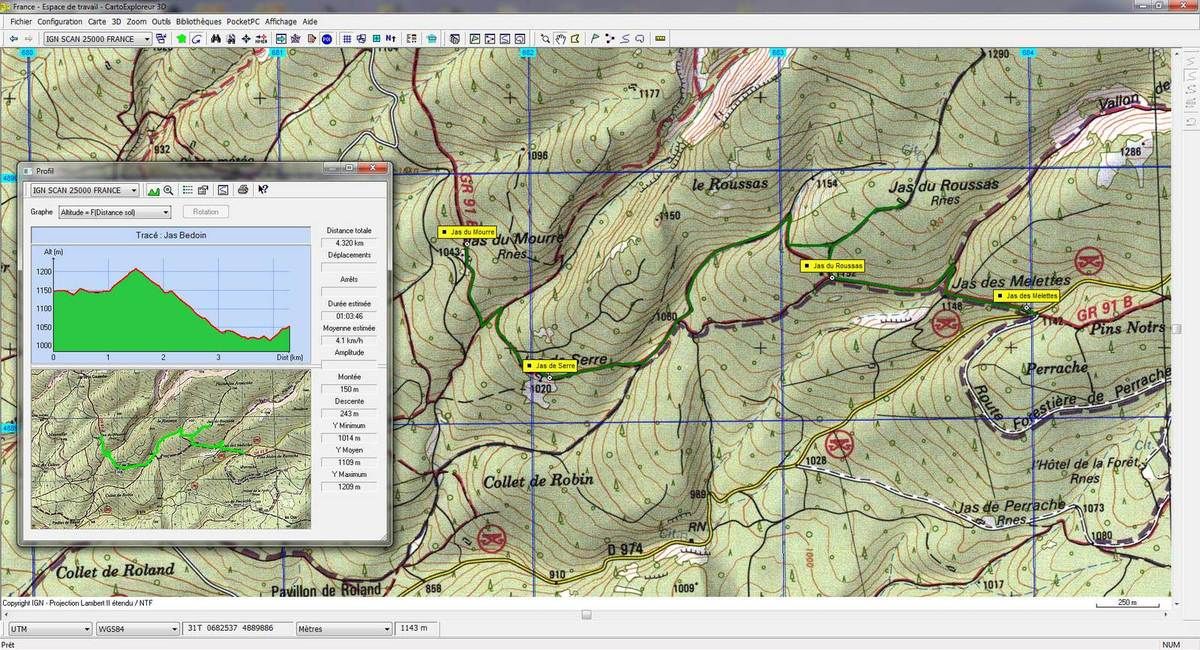The width and height of the screenshot is (1200, 650).
Task: Click the green profile graph icon
Action: (x=153, y=190)
